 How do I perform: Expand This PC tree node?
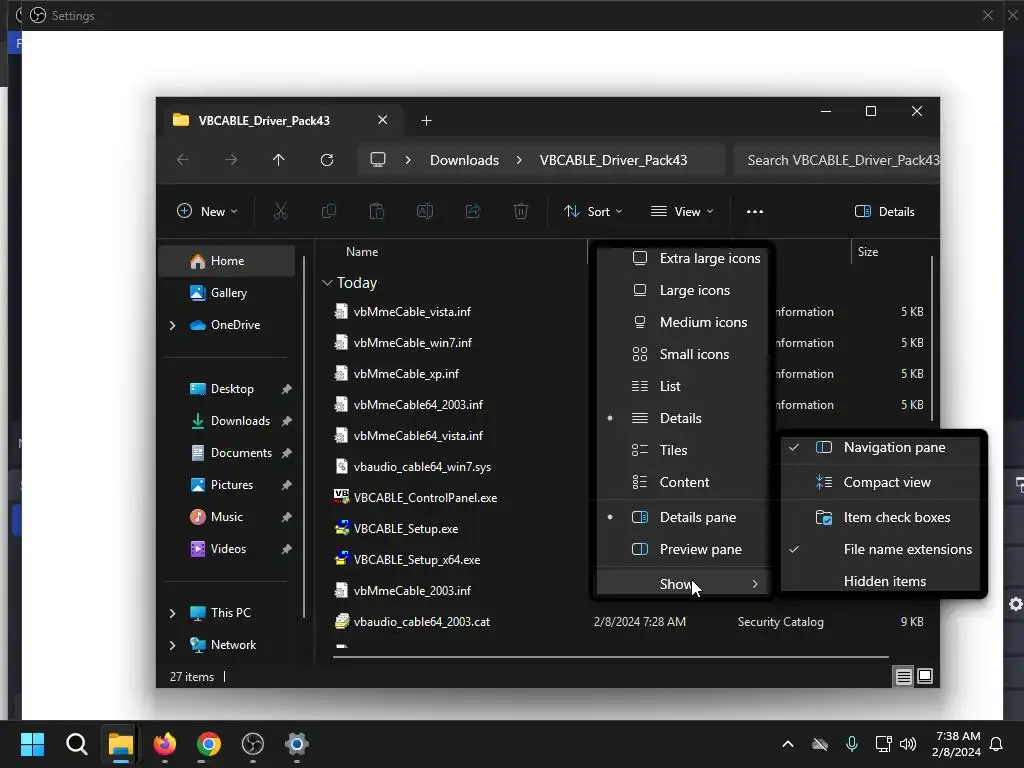[172, 613]
